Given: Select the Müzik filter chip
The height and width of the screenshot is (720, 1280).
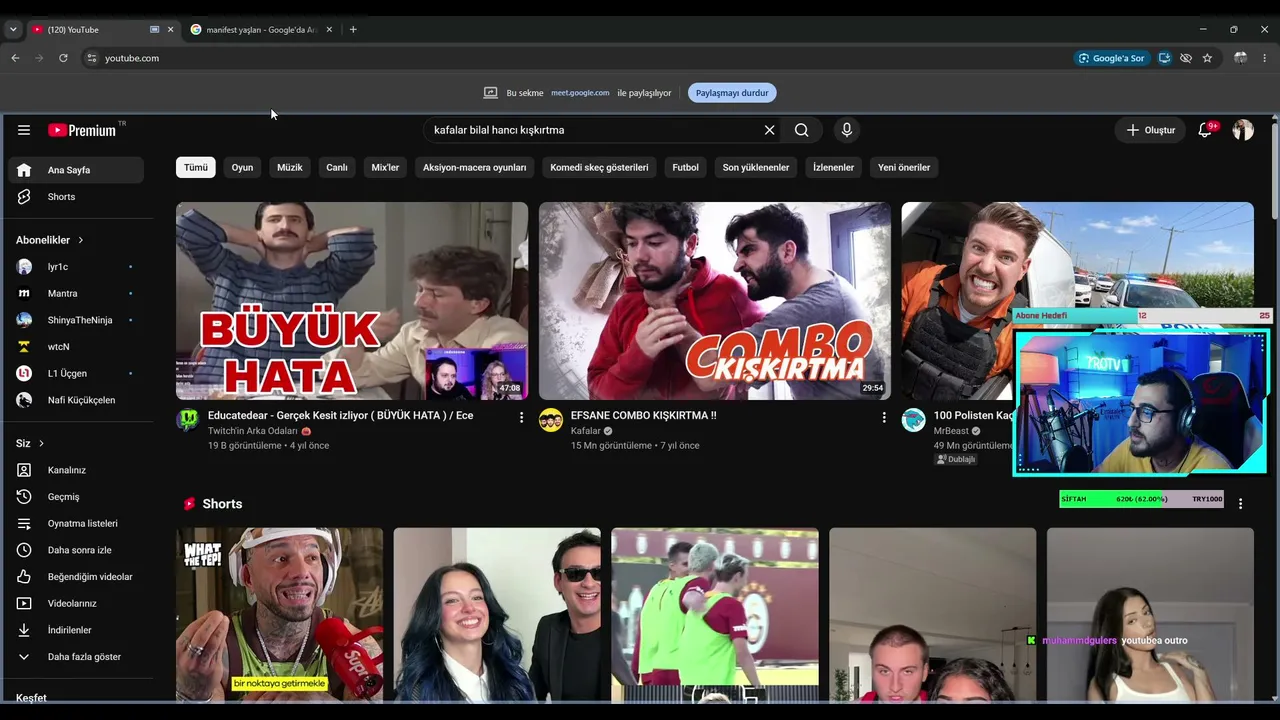Looking at the screenshot, I should 290,167.
